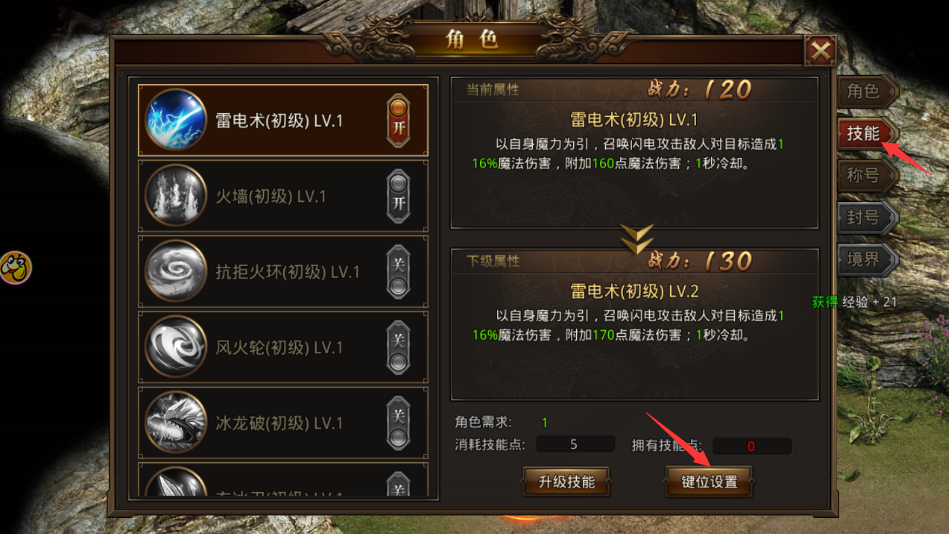Screen dimensions: 949x534
Task: Click the yellow mascot icon on the left edge
Action: (15, 267)
